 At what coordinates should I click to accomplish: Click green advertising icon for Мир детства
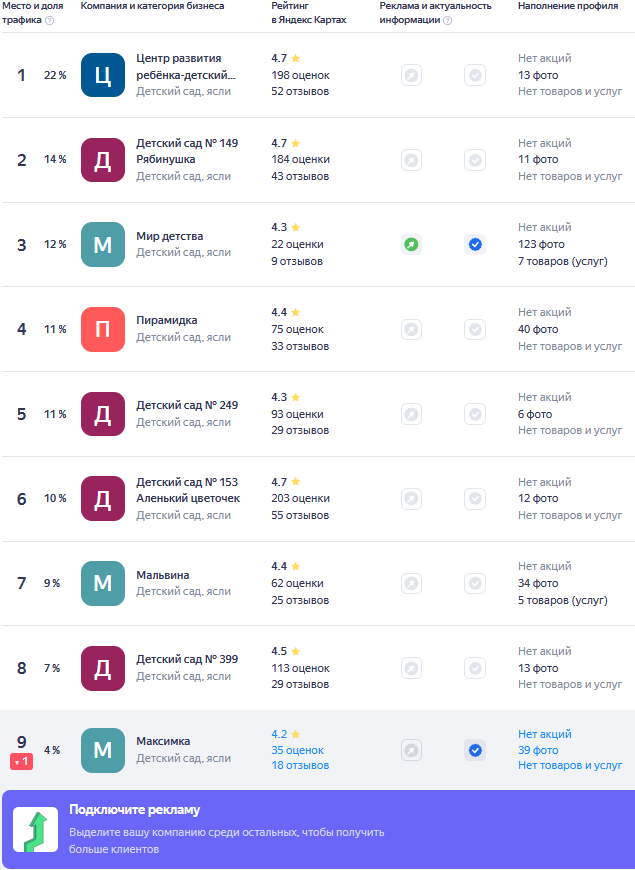(411, 244)
